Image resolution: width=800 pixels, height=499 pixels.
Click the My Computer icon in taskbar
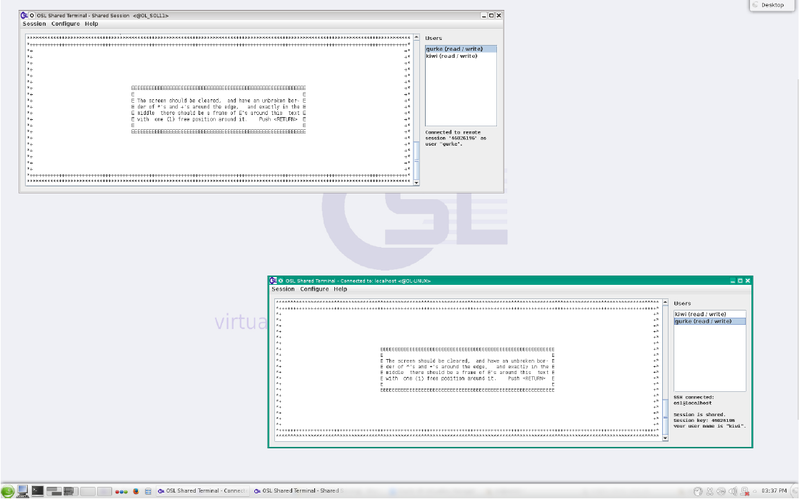click(x=22, y=491)
